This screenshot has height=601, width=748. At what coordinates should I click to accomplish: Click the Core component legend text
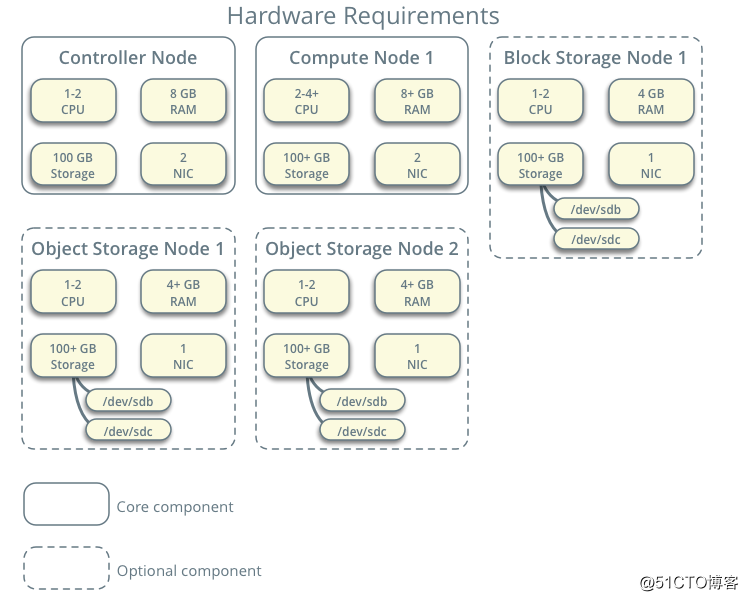pos(175,507)
